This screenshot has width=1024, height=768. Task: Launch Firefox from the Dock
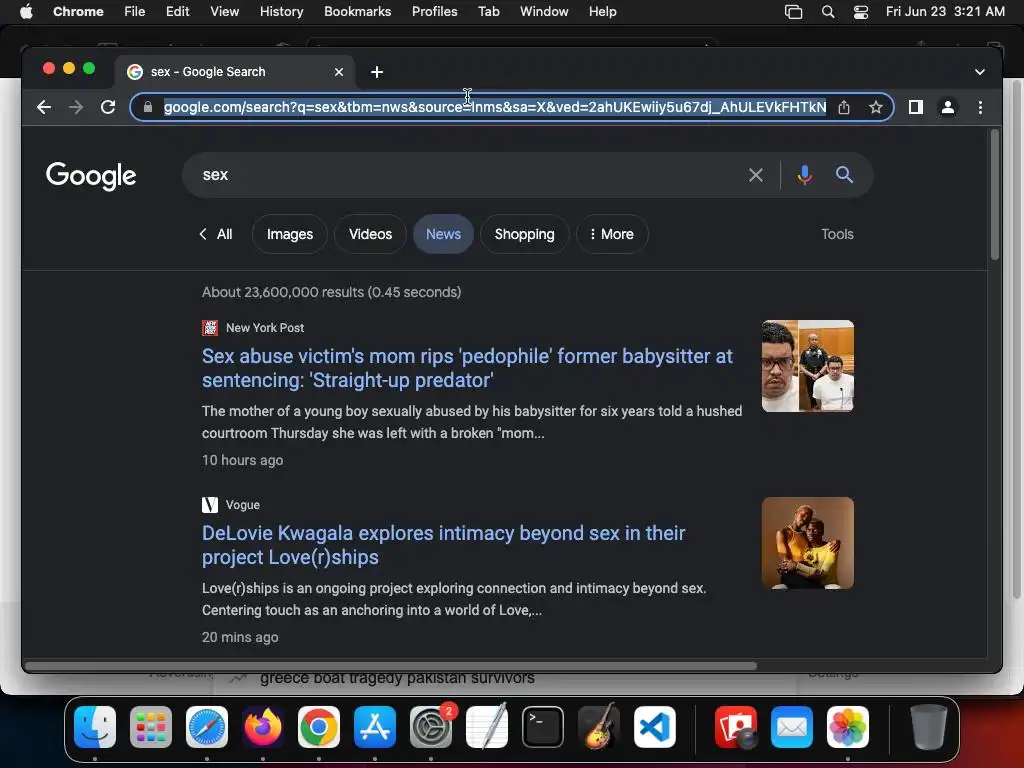[x=263, y=727]
